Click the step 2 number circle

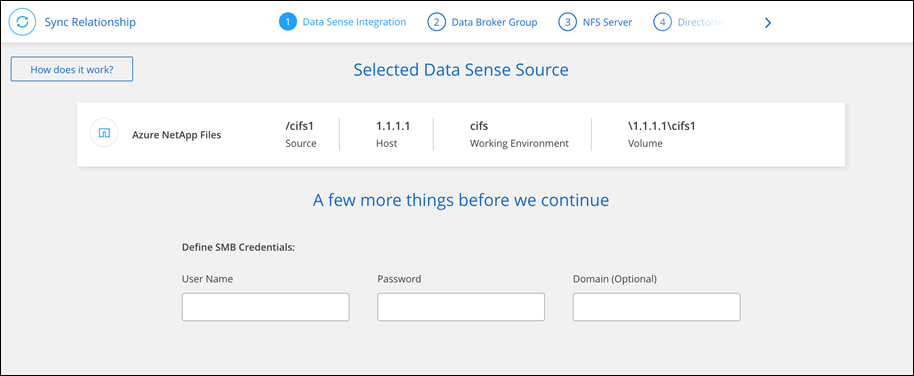[x=436, y=22]
